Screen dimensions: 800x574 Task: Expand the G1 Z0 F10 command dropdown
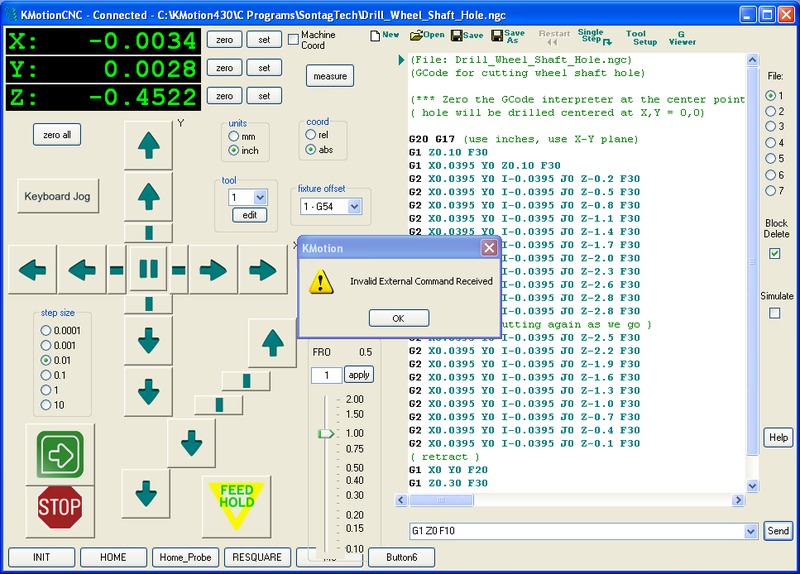point(750,531)
